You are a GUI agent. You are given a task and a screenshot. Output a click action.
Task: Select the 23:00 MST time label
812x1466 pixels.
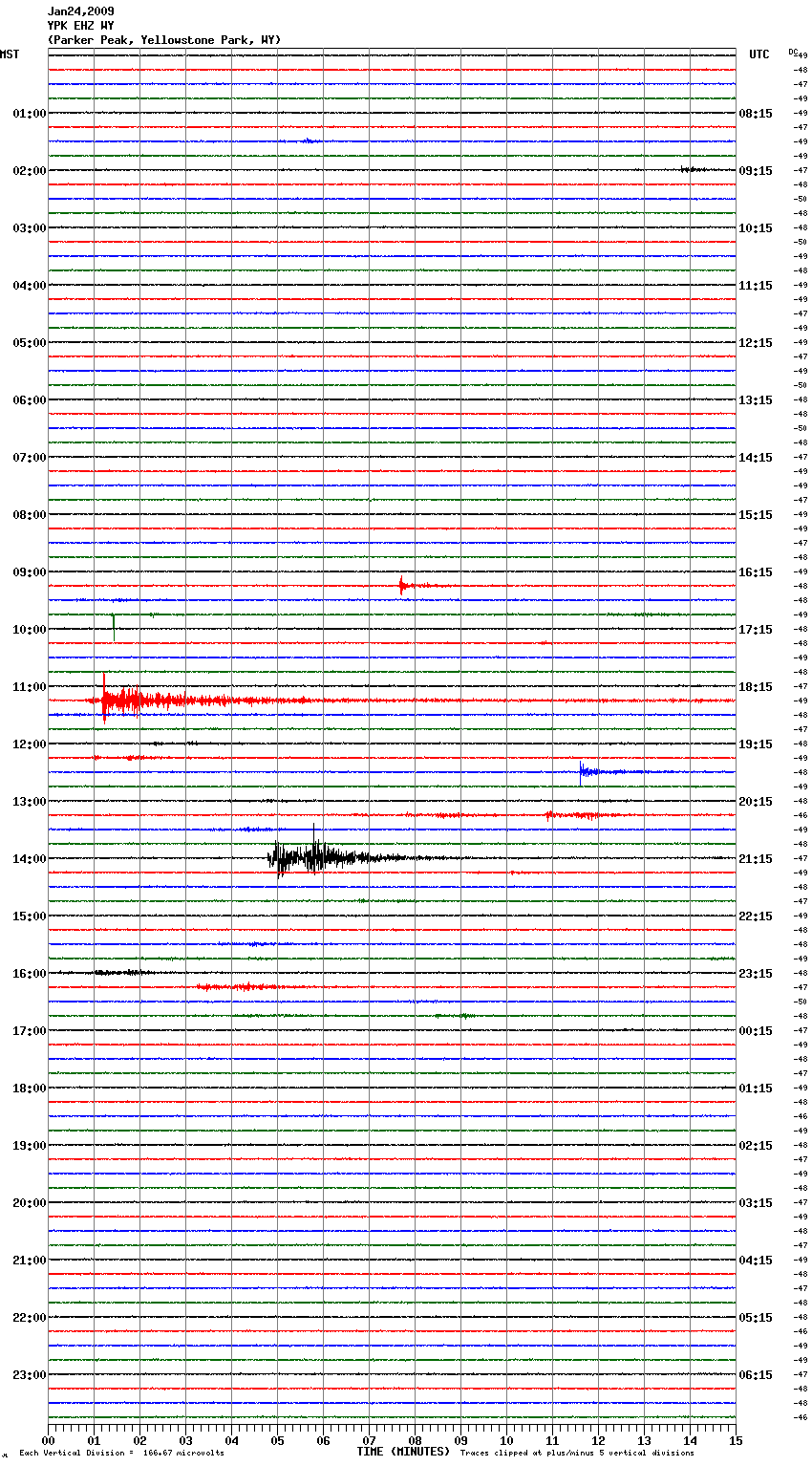coord(30,1375)
